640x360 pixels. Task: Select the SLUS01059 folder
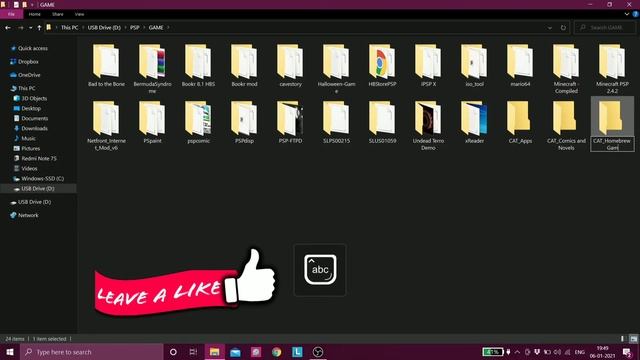point(382,122)
